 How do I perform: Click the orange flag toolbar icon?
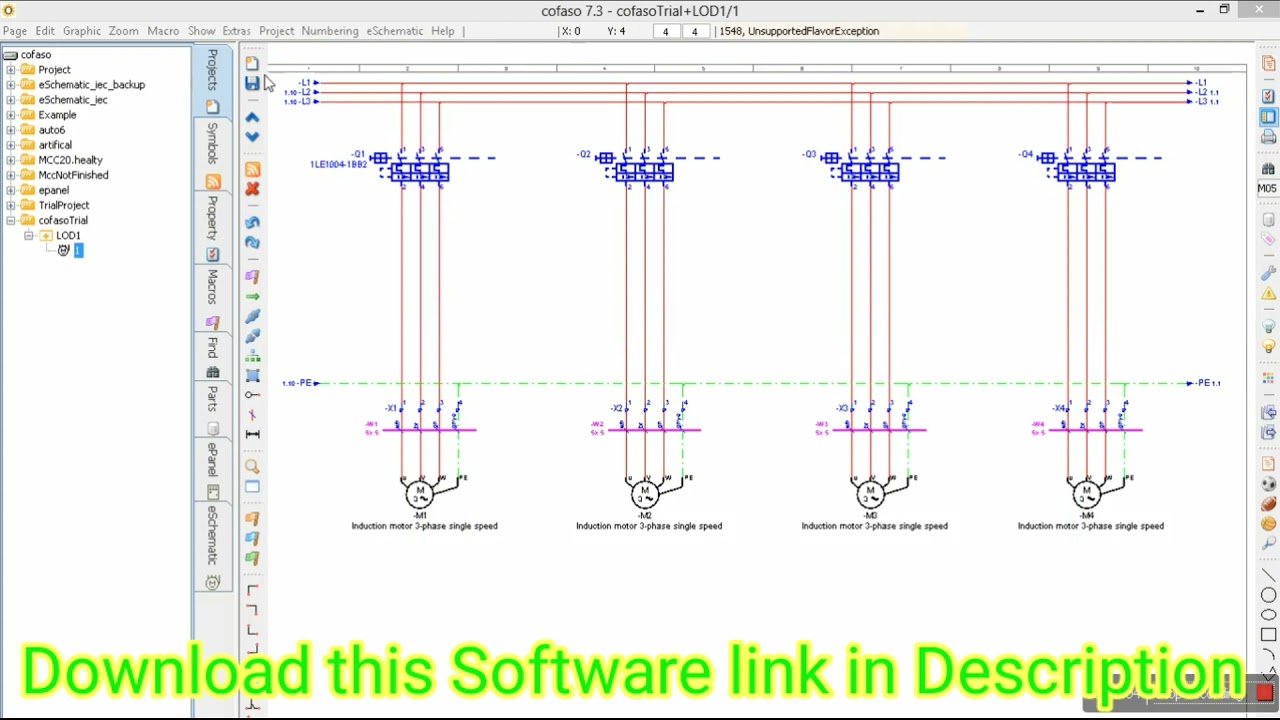252,519
